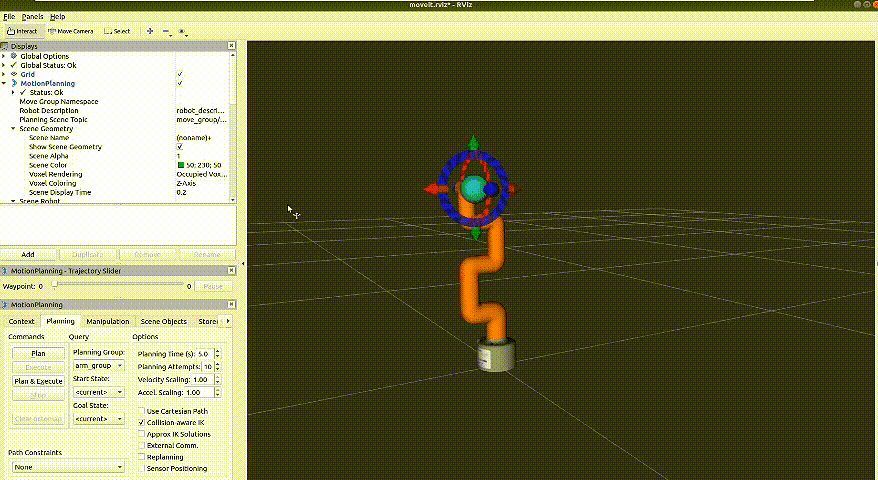Expand the Global Status row

[x=4, y=65]
